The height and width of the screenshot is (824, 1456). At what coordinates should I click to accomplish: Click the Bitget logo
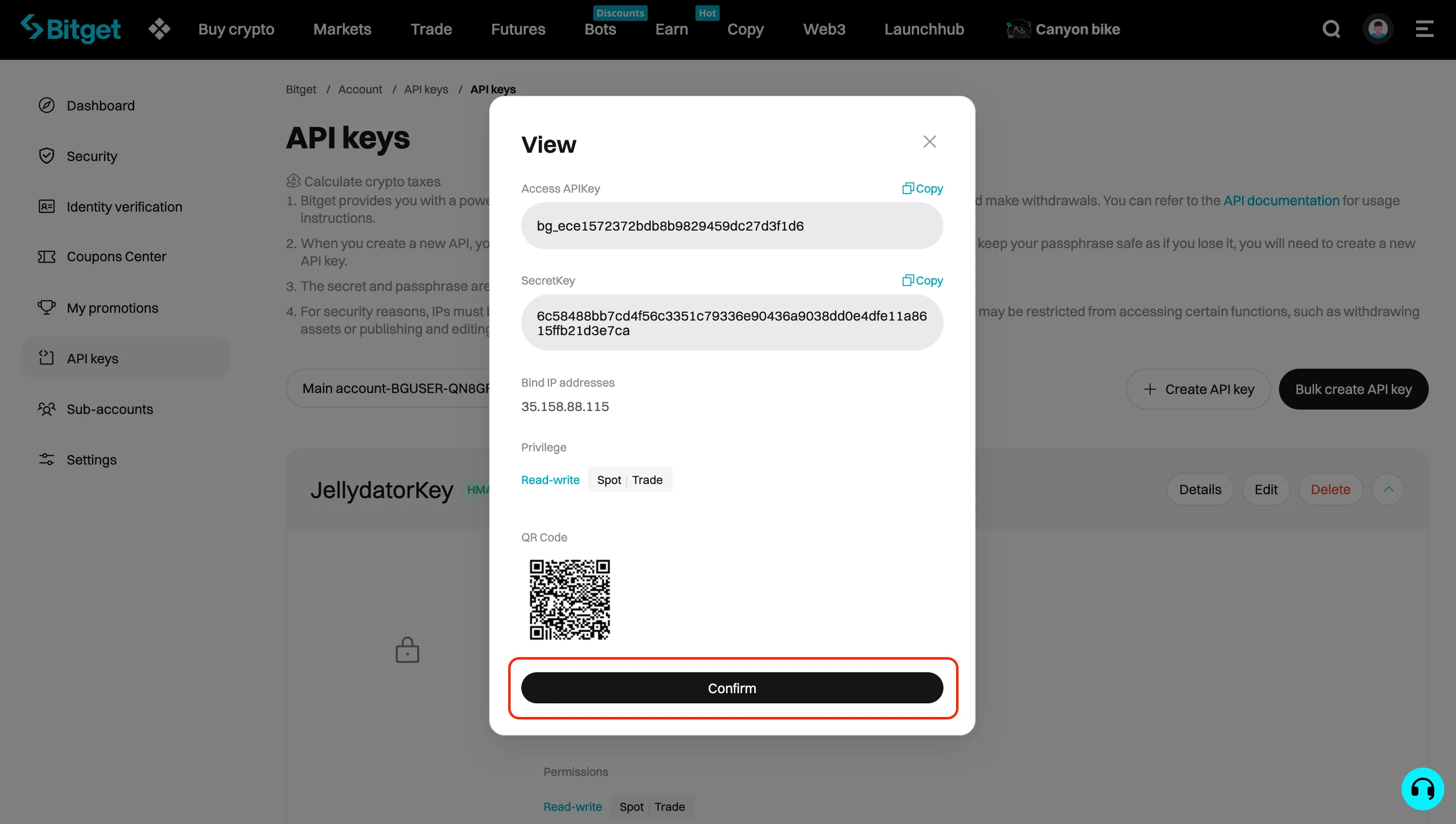point(70,29)
